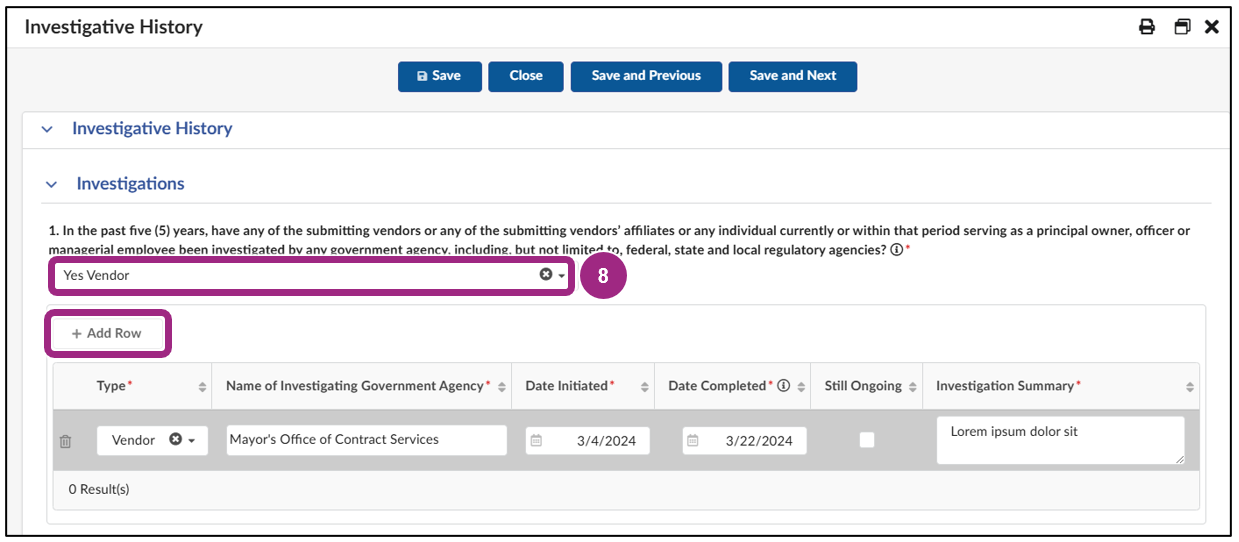Click info icon in Date Completed header
Image resolution: width=1239 pixels, height=542 pixels.
click(784, 386)
